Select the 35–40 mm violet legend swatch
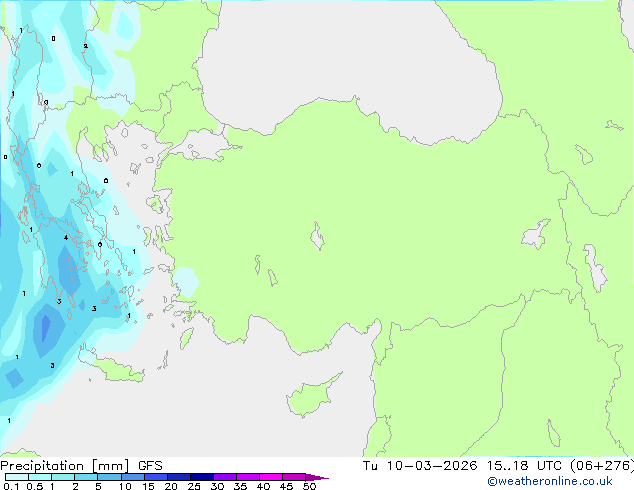Image resolution: width=634 pixels, height=490 pixels. [248, 477]
